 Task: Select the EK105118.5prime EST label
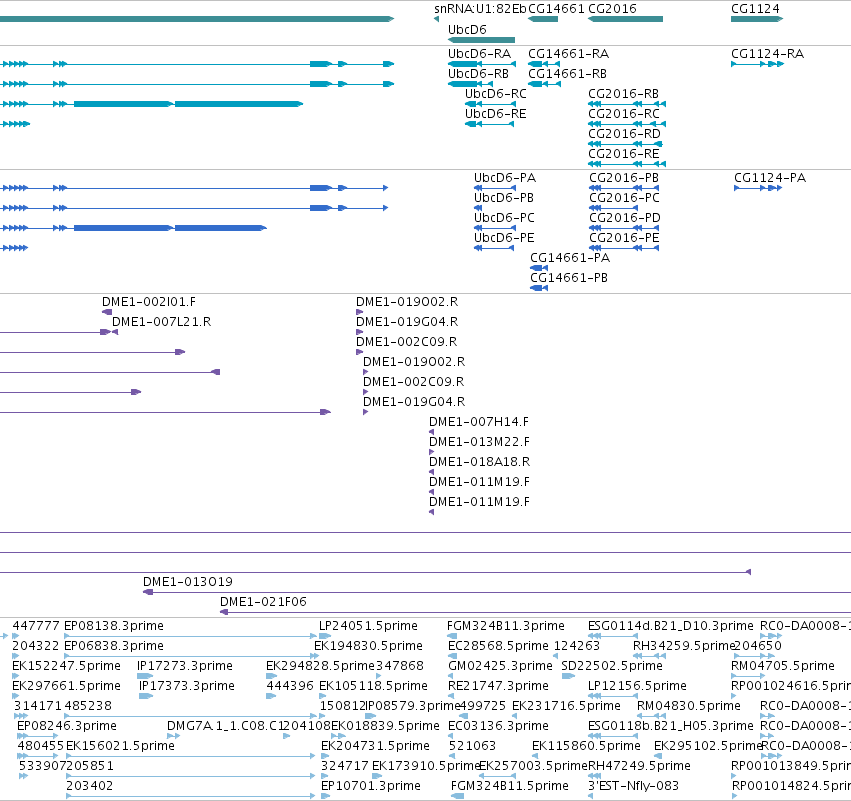pos(373,686)
